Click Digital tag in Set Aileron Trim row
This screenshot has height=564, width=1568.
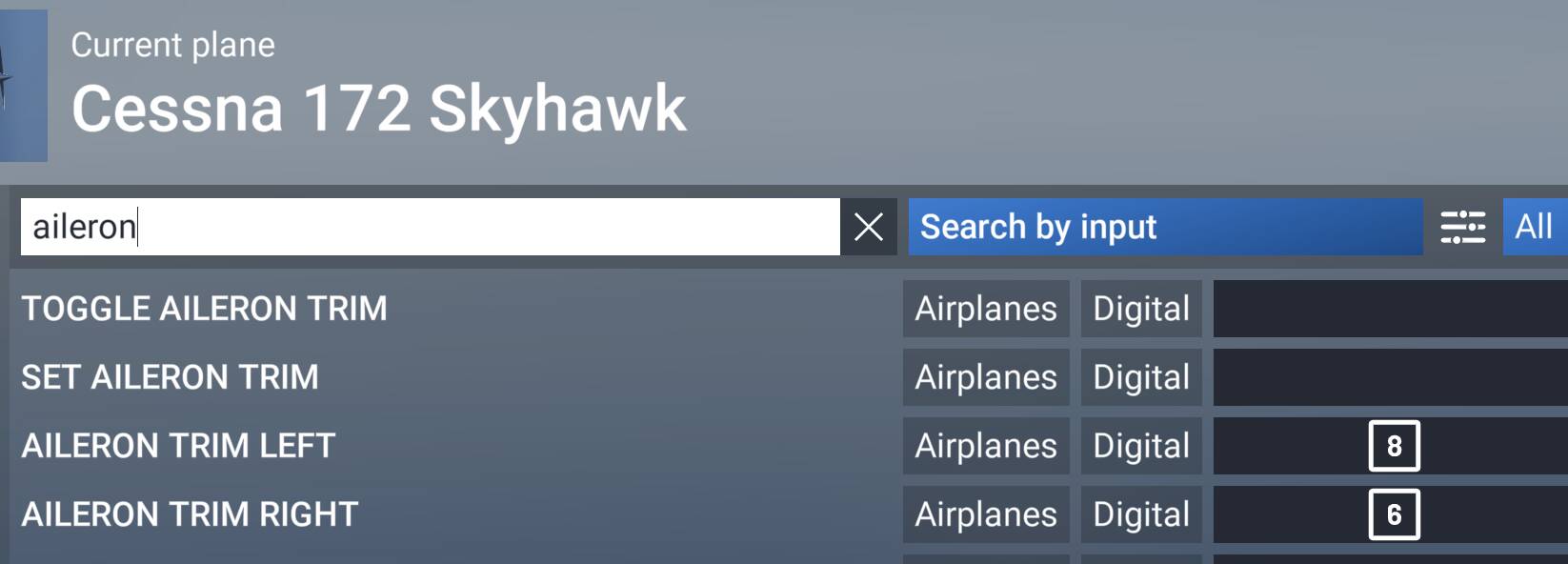tap(1141, 377)
